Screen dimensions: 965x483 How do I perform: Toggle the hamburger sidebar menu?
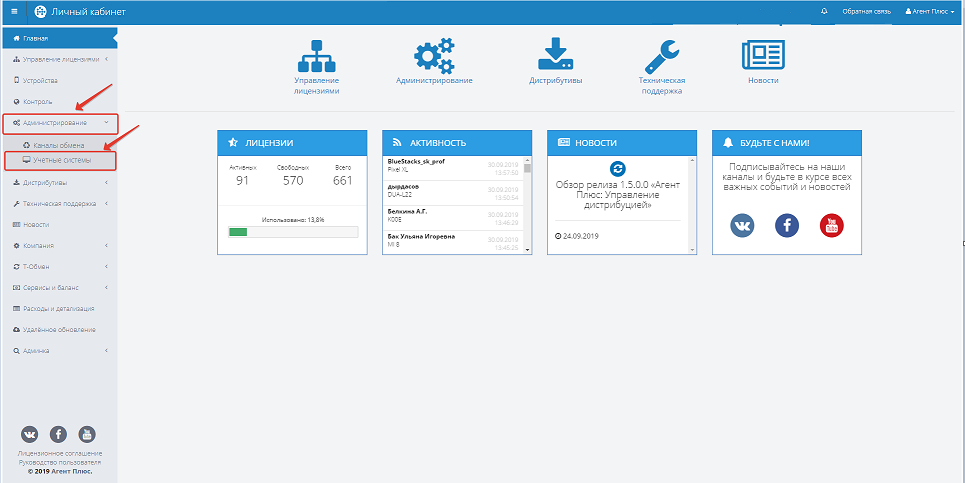(x=15, y=12)
